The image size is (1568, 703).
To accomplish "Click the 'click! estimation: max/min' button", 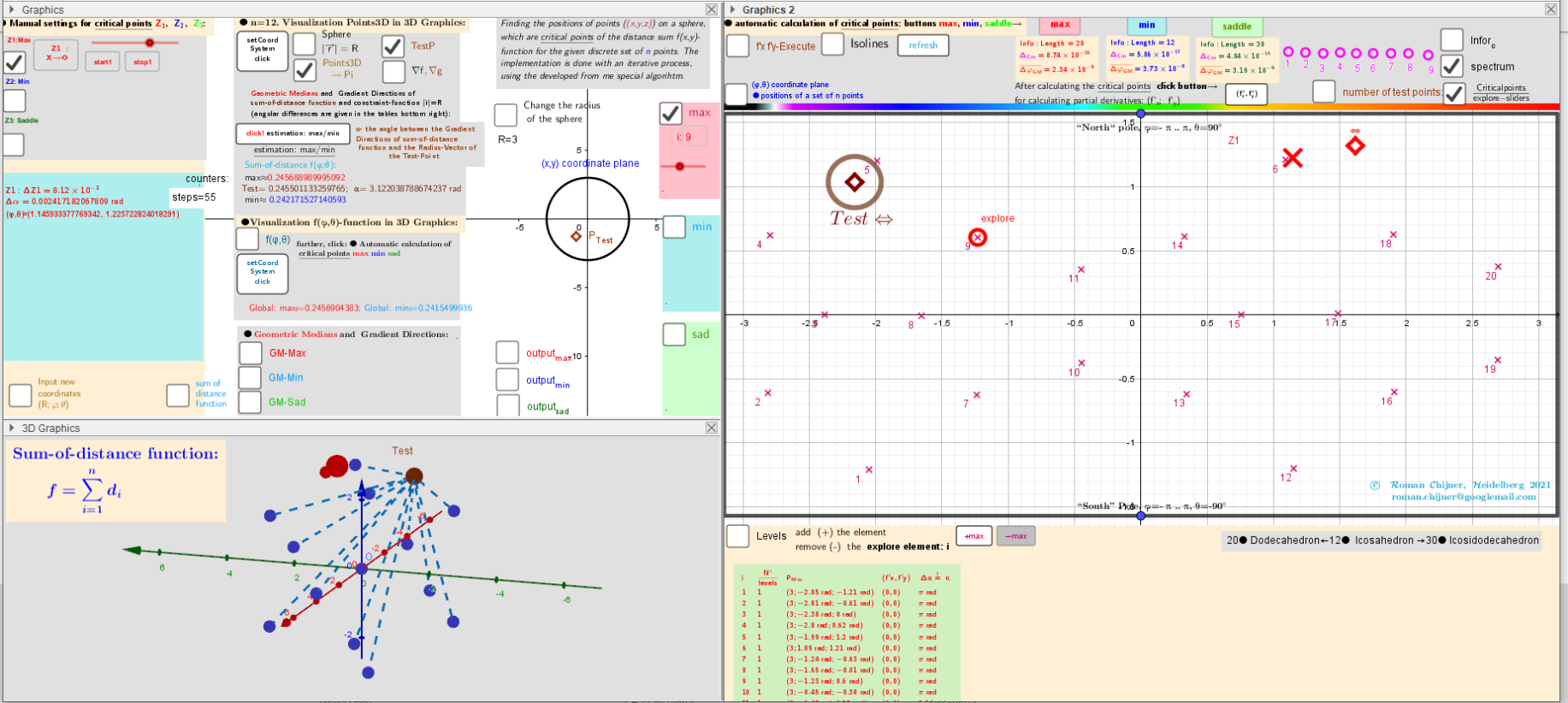I will 293,133.
